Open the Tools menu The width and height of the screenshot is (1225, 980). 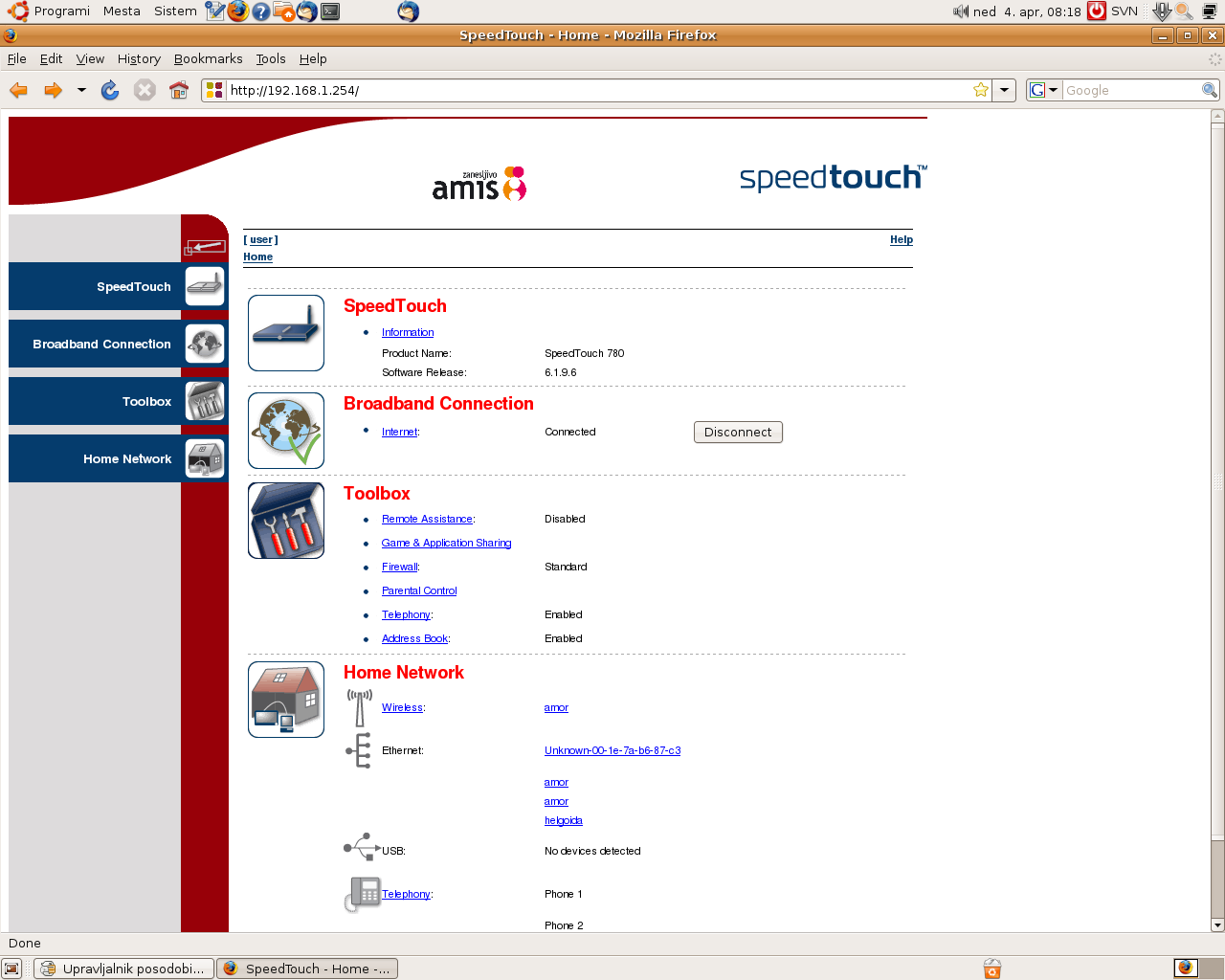[270, 58]
